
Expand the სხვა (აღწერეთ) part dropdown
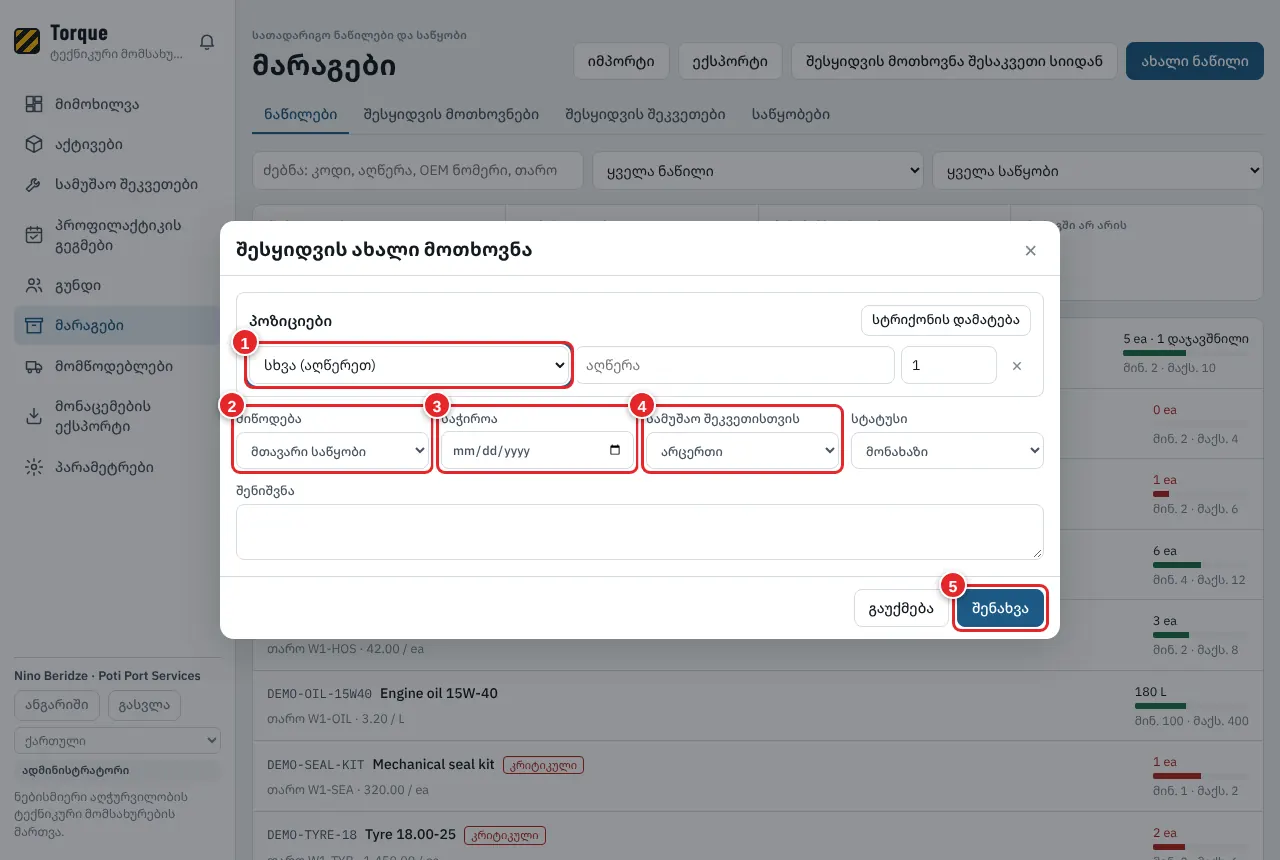click(408, 366)
